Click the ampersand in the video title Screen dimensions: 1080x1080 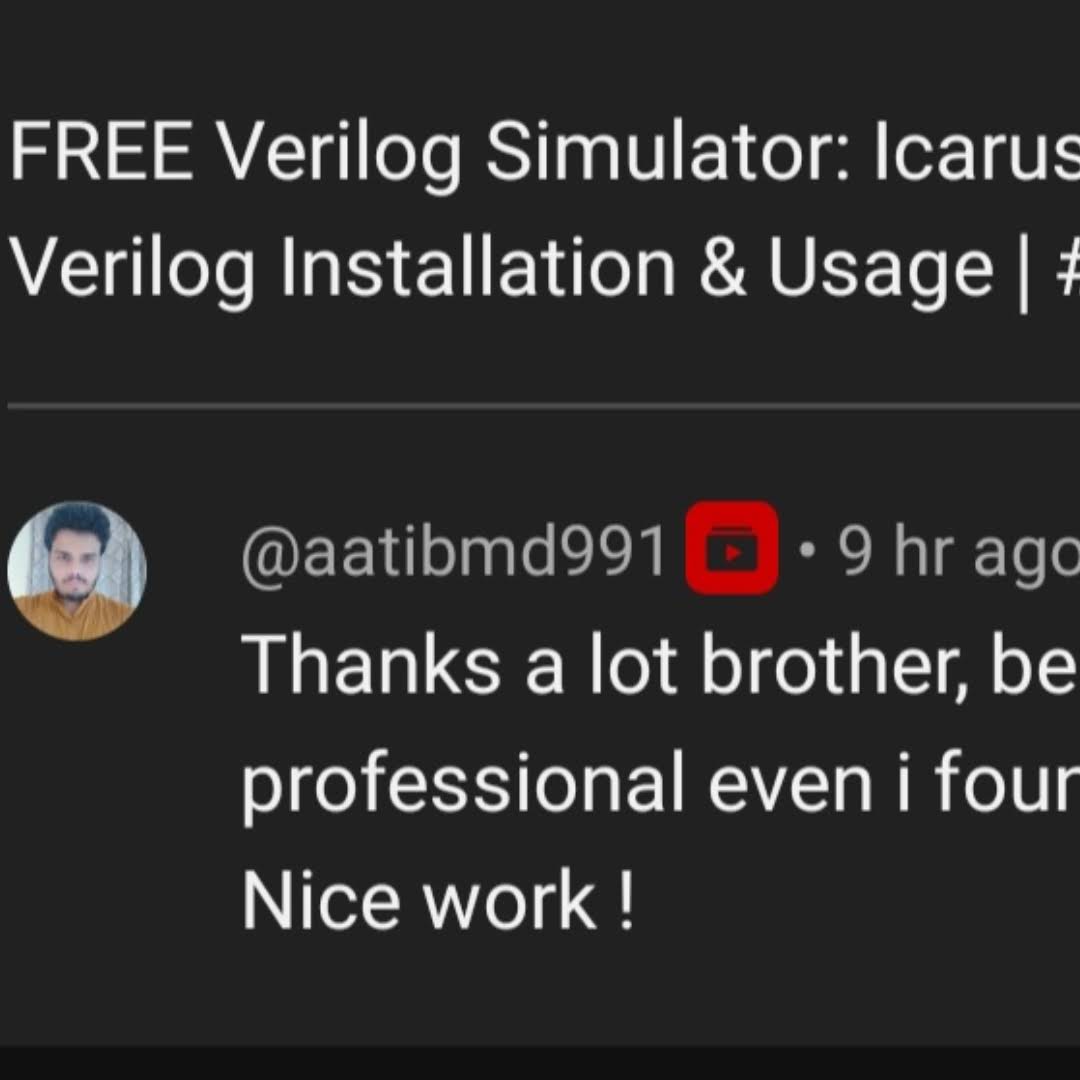723,268
